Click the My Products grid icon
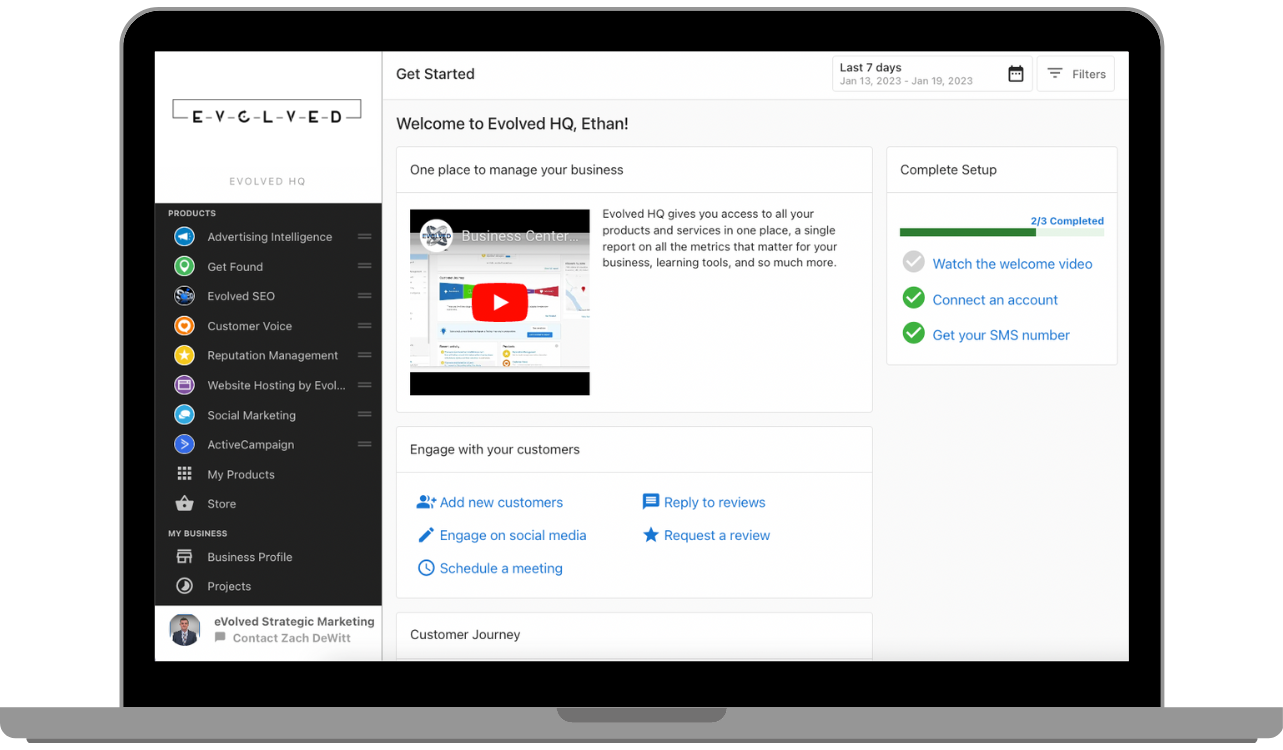This screenshot has height=750, width=1283. 184,474
